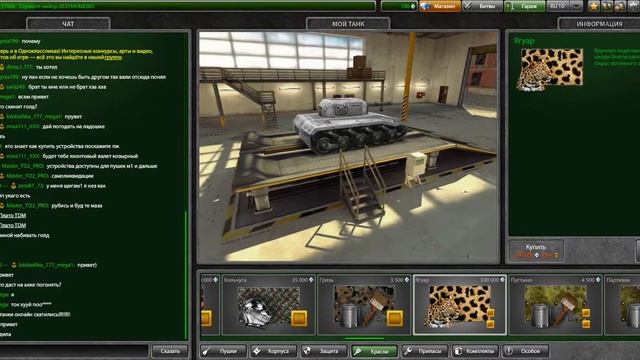Click username lololoshka_777_mega1 before 'прувет'

point(34,117)
